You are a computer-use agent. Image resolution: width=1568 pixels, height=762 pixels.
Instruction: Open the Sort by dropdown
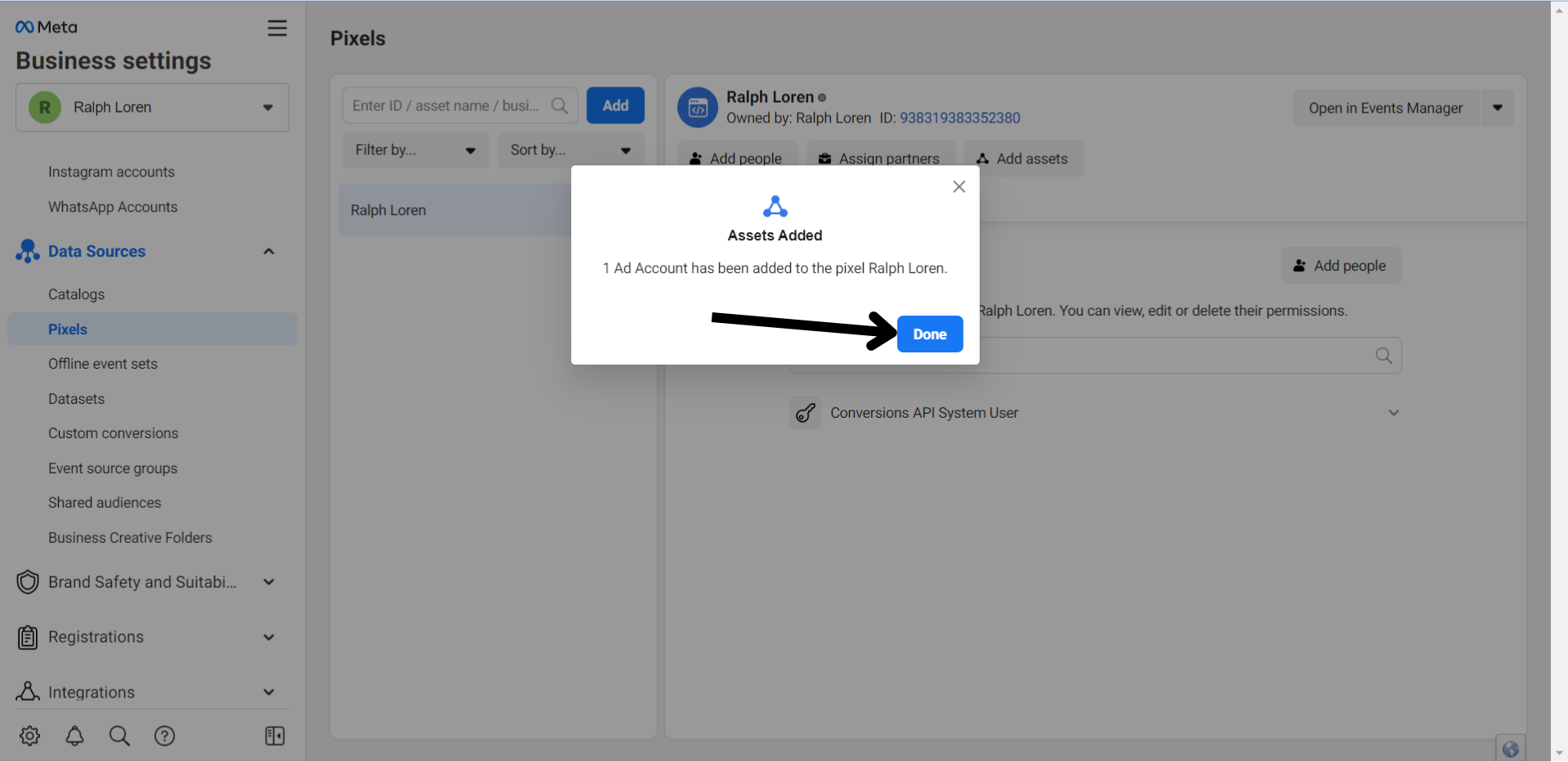pyautogui.click(x=571, y=150)
